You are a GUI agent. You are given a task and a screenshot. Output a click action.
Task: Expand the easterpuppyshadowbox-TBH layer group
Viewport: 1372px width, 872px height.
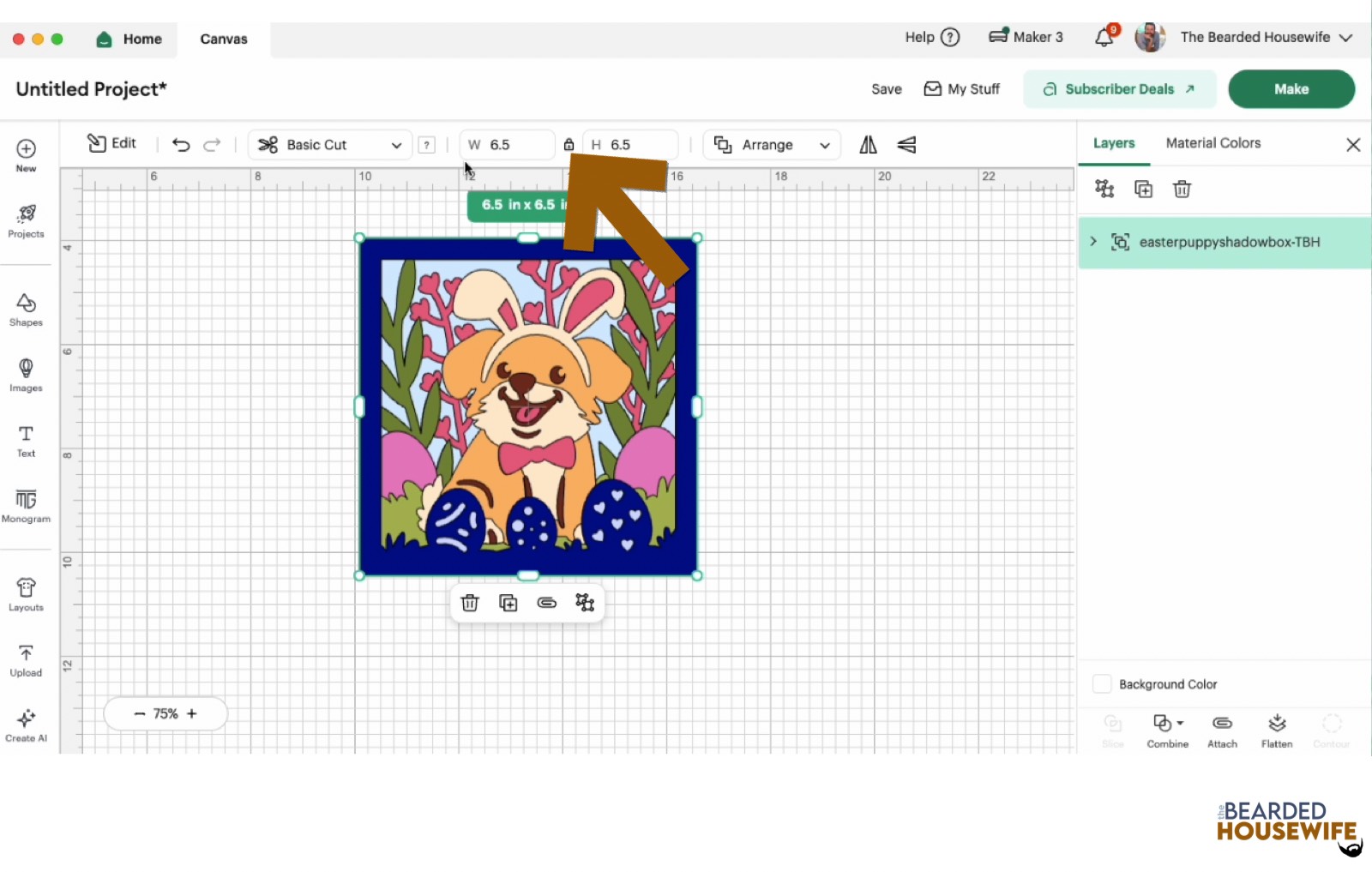(x=1092, y=242)
